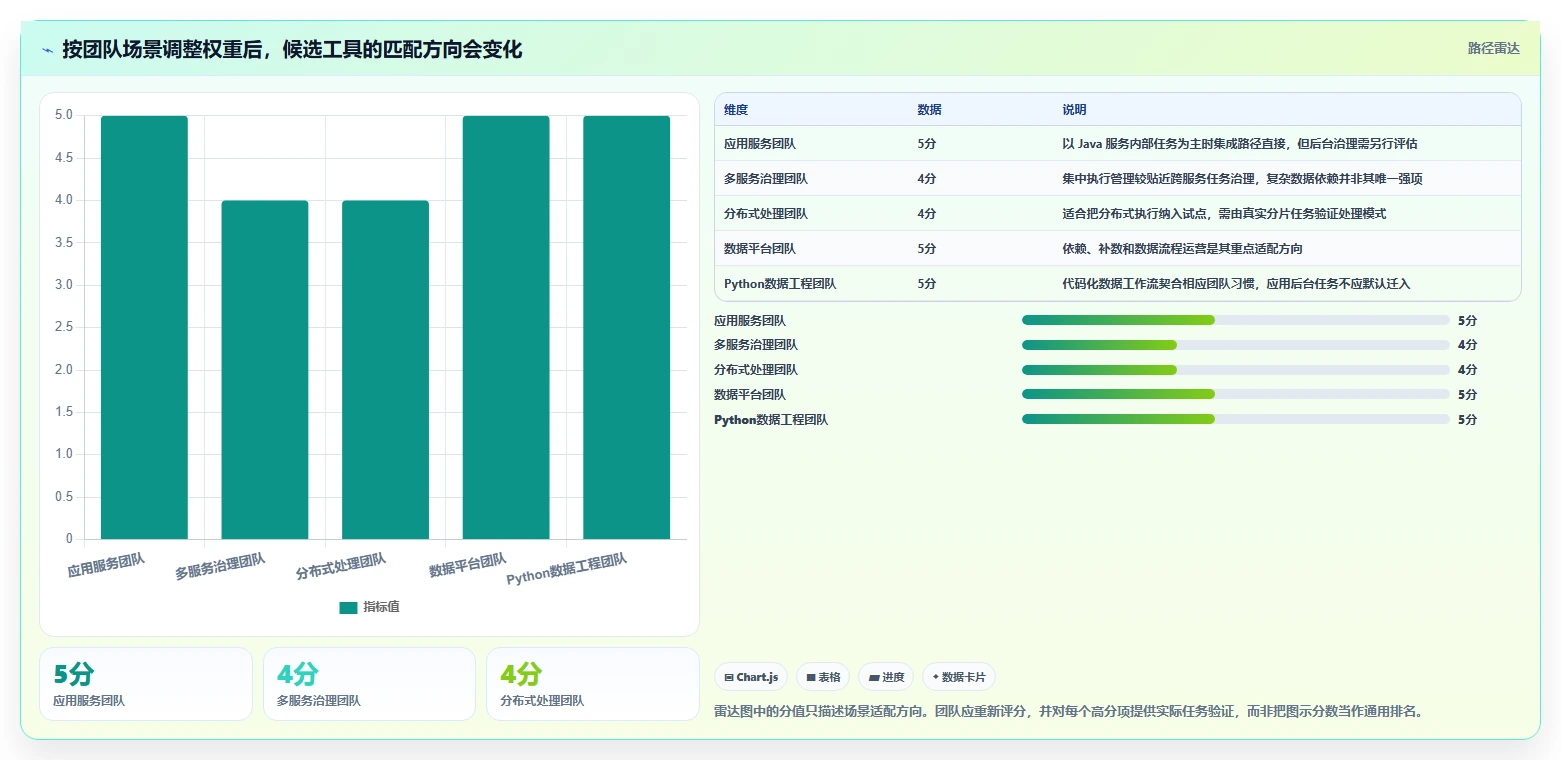Select the Chart.js chip
Image resolution: width=1561 pixels, height=760 pixels.
[x=751, y=677]
